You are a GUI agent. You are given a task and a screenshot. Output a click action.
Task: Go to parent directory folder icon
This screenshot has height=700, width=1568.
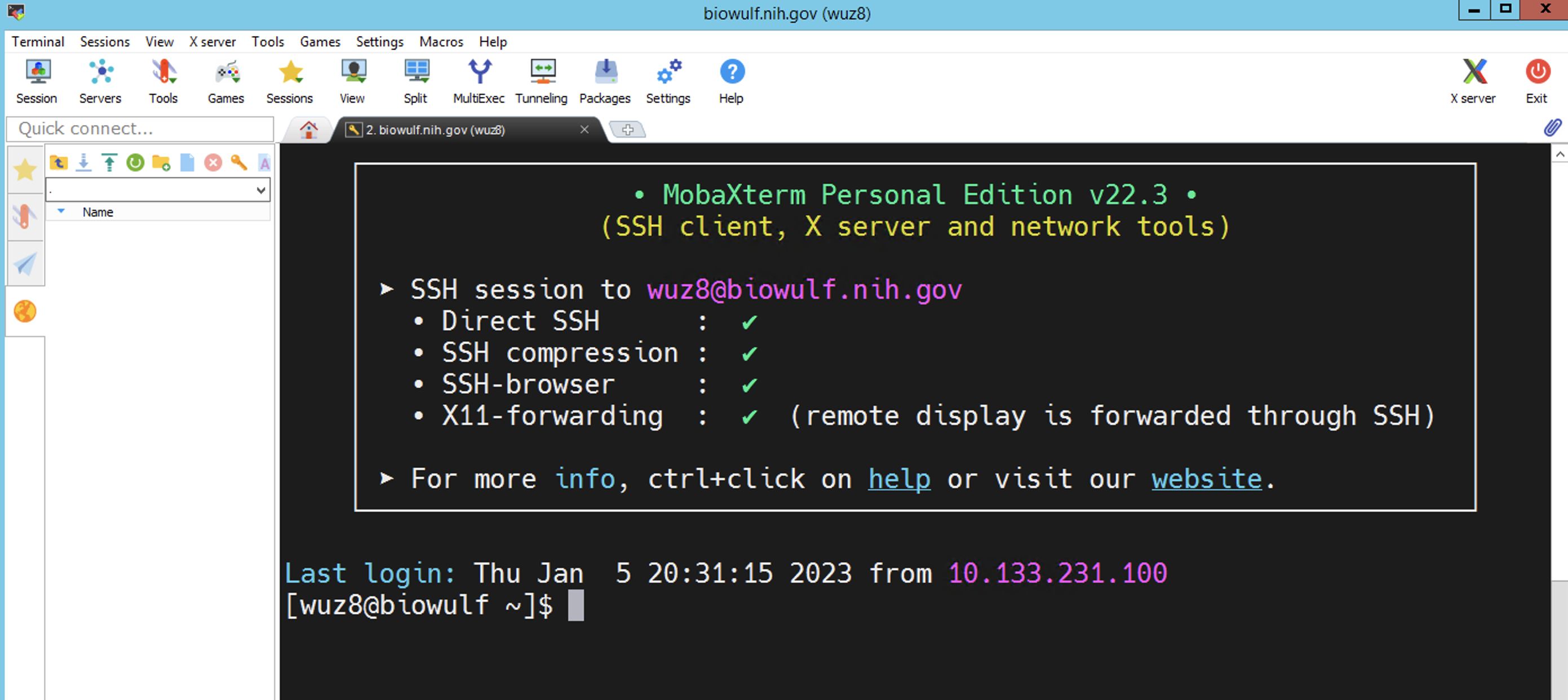pos(59,162)
